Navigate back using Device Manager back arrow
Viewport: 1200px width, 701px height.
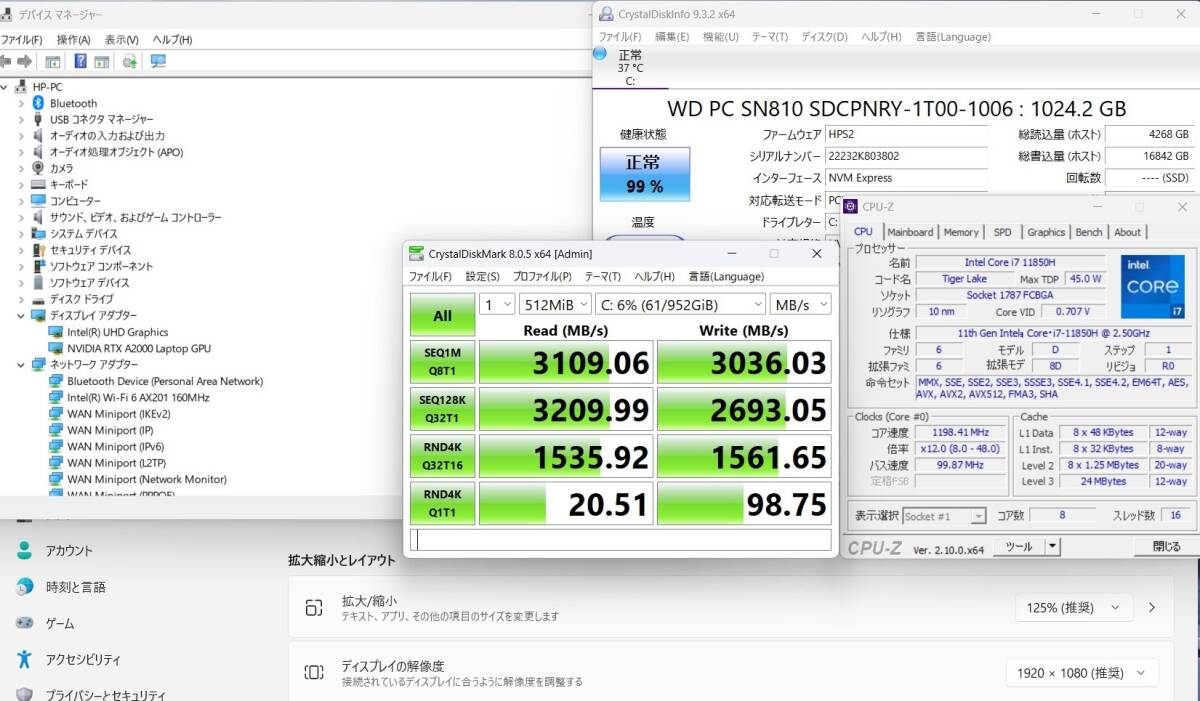(x=8, y=61)
